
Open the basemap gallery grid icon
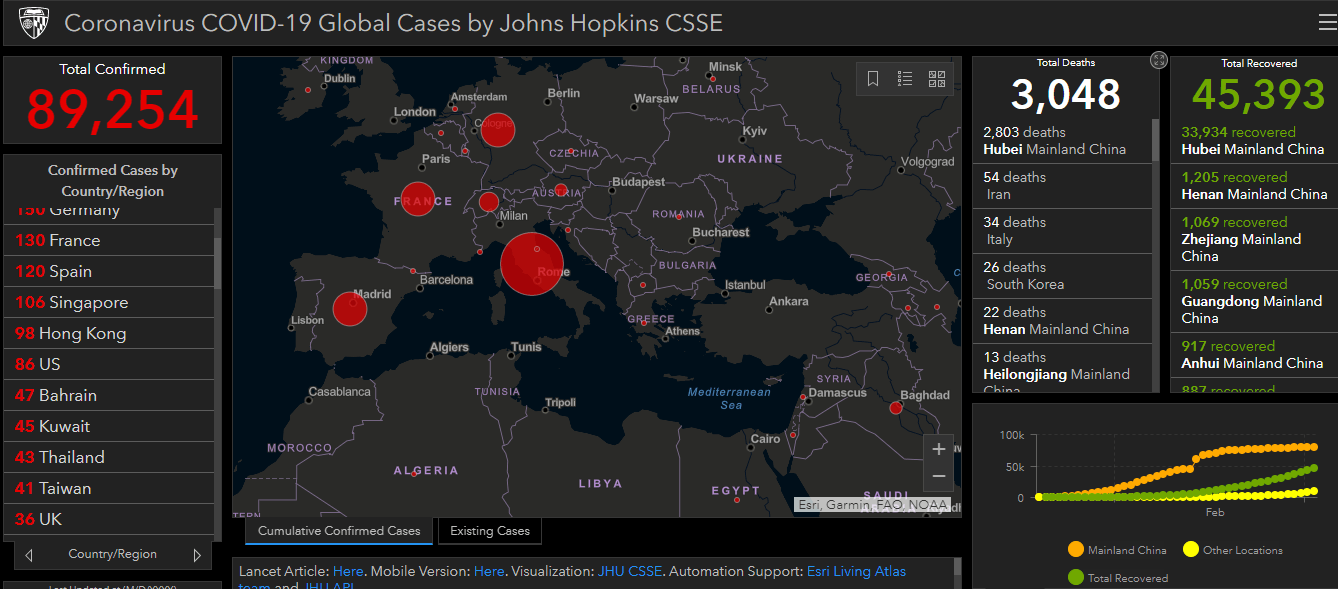click(x=937, y=79)
